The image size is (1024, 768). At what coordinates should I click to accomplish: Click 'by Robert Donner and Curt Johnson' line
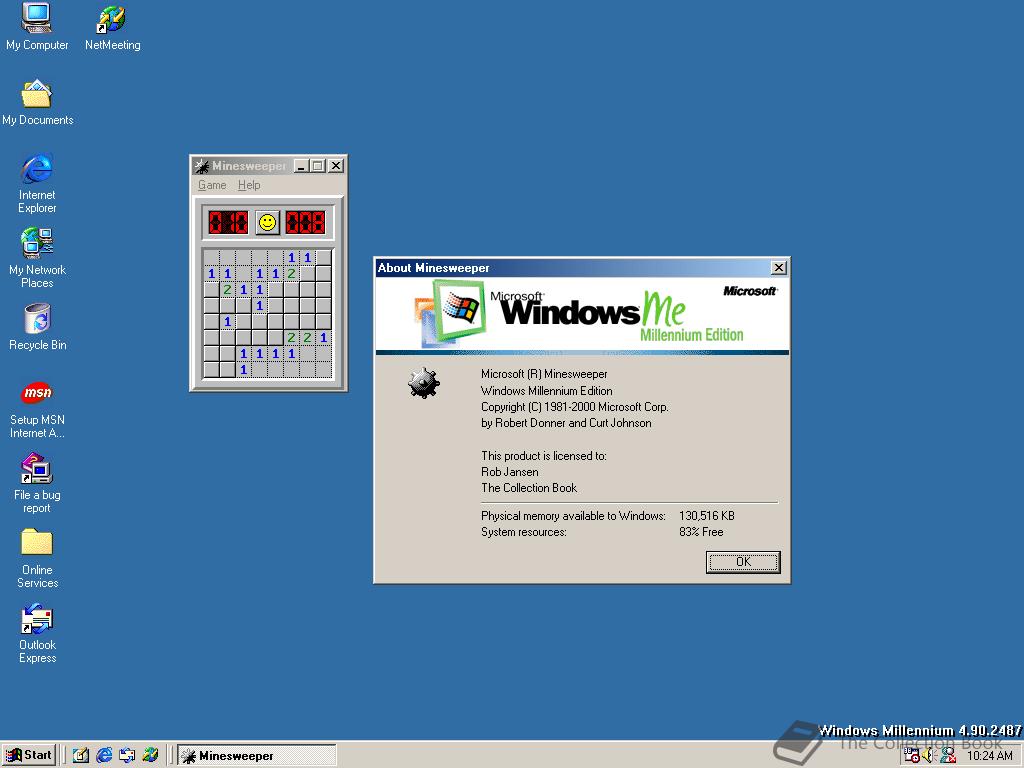click(x=566, y=423)
